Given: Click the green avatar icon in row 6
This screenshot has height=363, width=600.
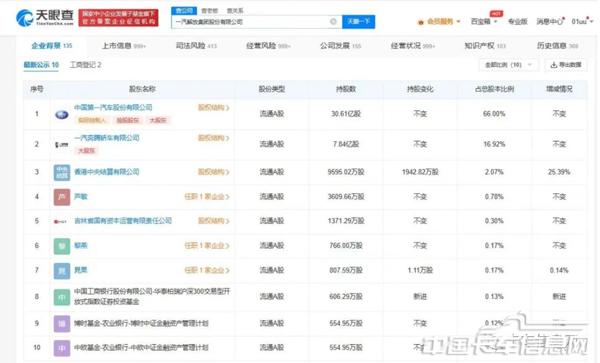Looking at the screenshot, I should pos(62,246).
